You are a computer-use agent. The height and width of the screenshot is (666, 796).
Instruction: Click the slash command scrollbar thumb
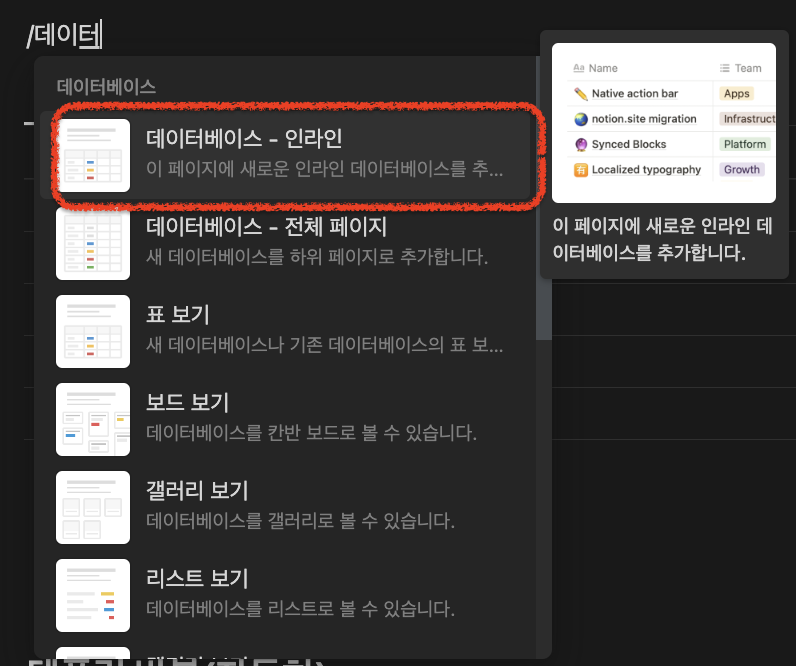coord(543,200)
